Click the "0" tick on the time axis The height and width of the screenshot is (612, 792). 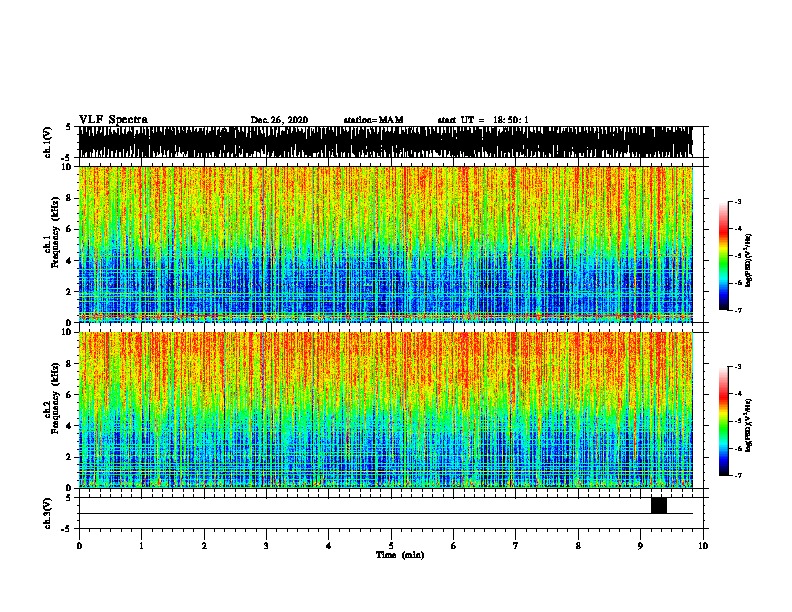[x=79, y=546]
